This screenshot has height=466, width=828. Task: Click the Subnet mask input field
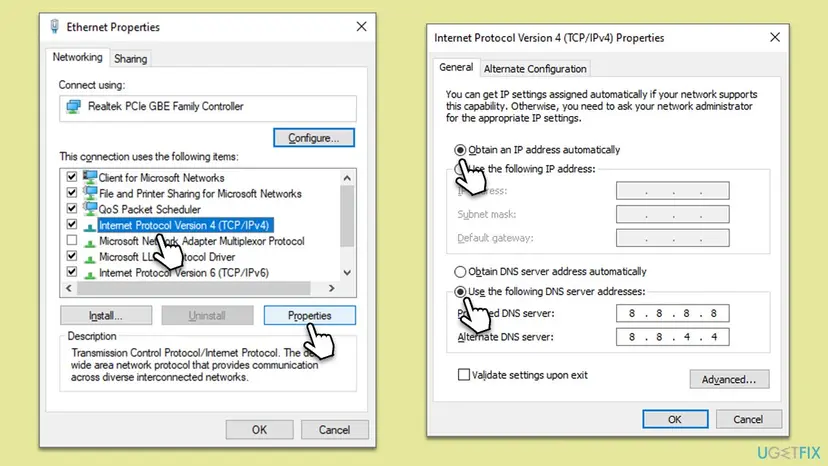pos(672,215)
